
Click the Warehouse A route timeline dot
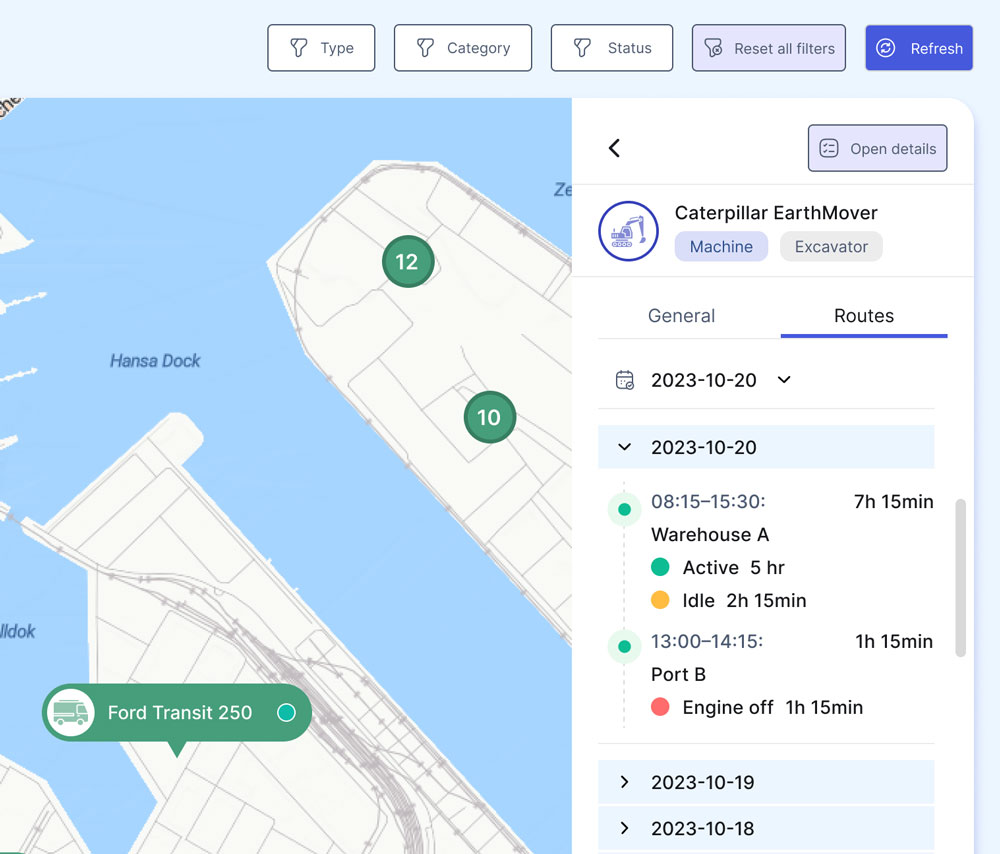tap(624, 510)
